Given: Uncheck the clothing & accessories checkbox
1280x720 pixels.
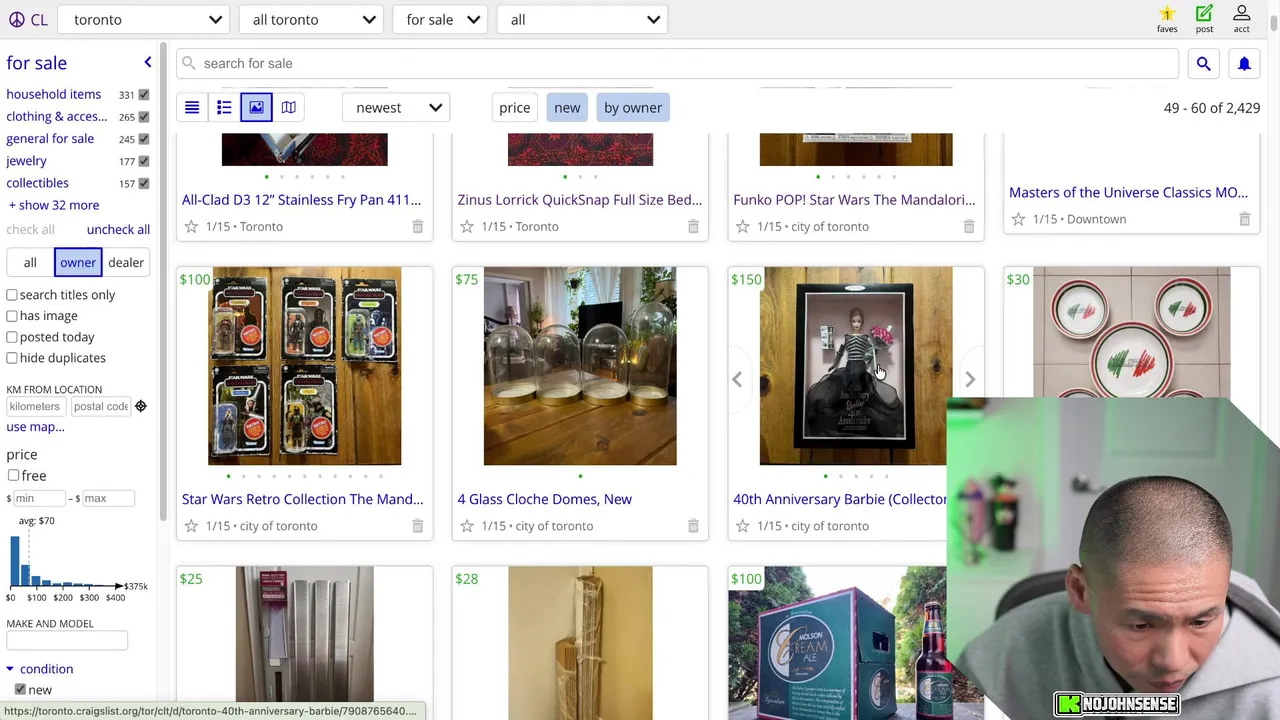Looking at the screenshot, I should coord(144,117).
